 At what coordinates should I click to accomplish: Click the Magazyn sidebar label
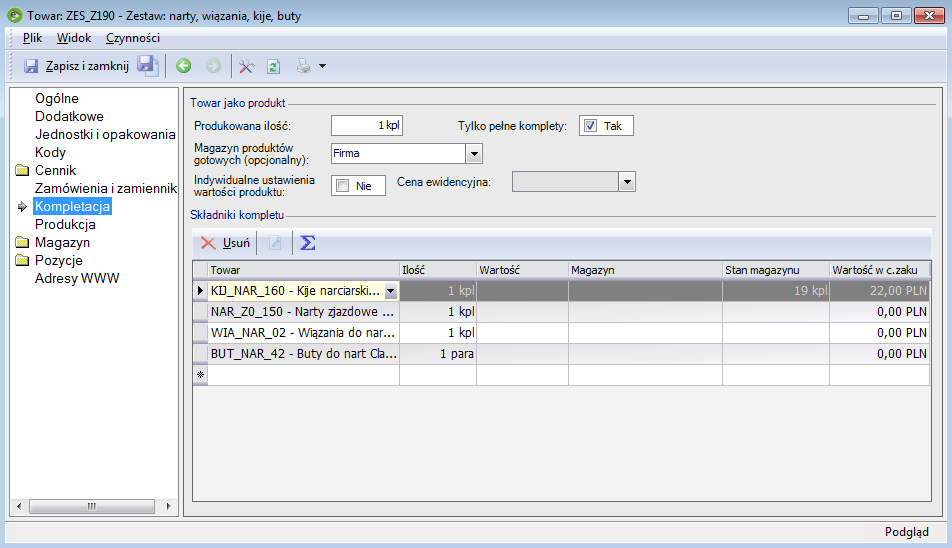62,242
